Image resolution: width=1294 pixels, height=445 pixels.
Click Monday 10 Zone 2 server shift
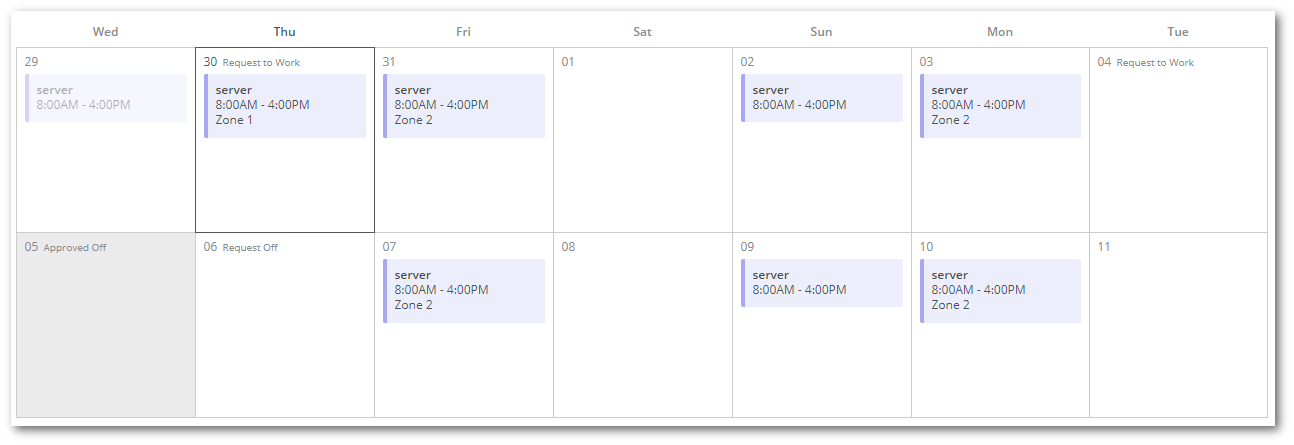(1001, 290)
